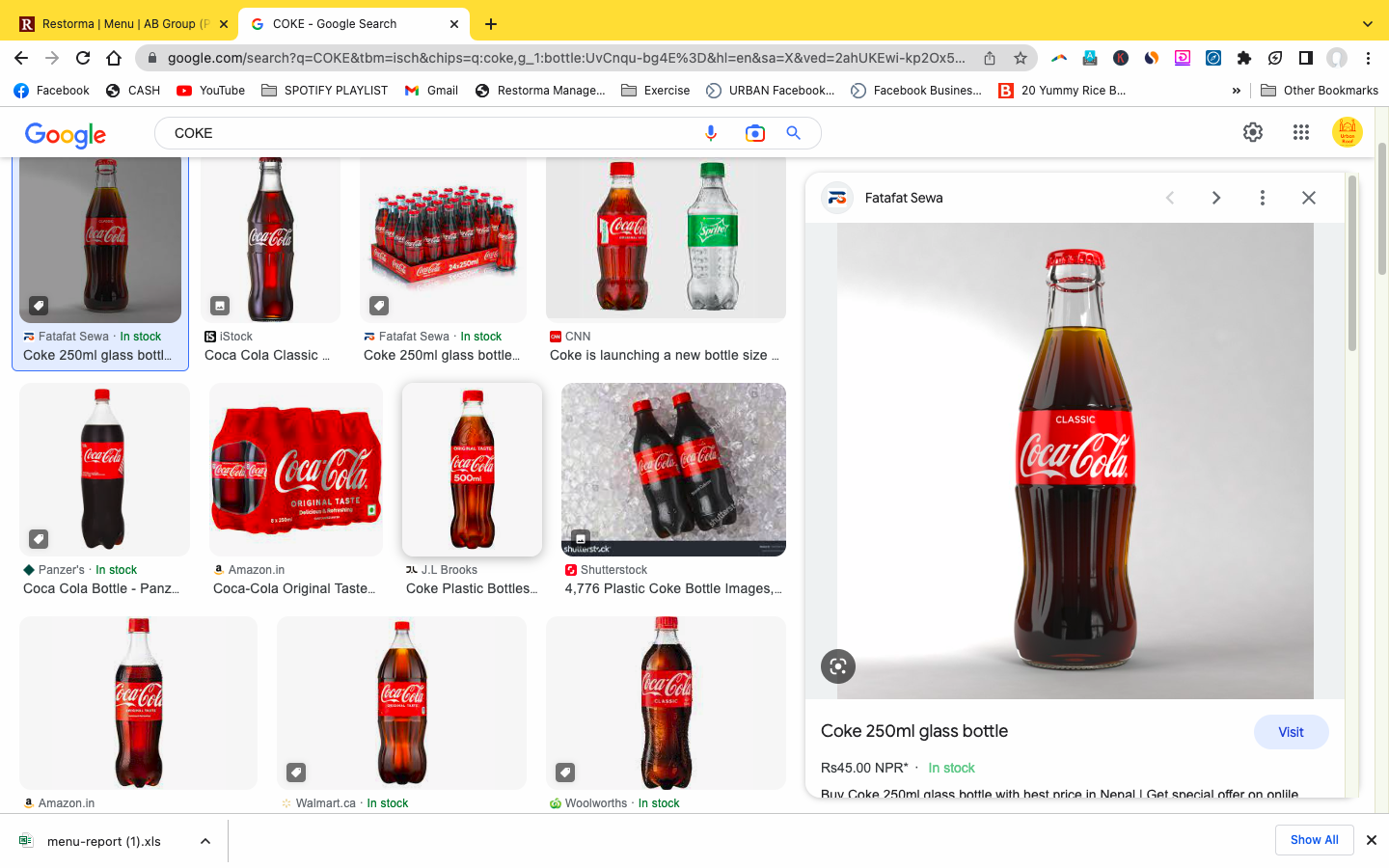Click the large Coke glass bottle preview image

(x=1075, y=461)
